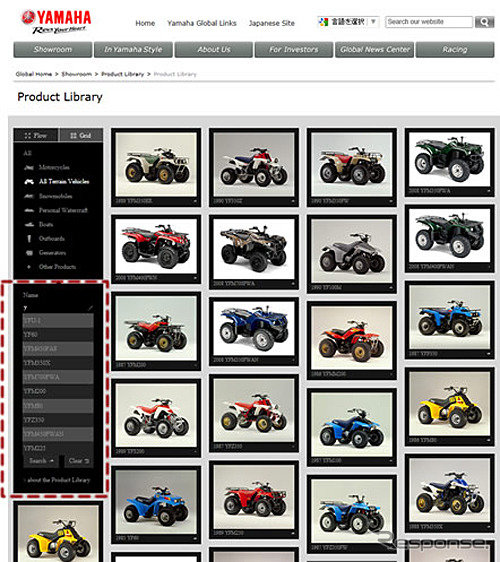This screenshot has height=562, width=500.
Task: Switch to Grid view
Action: pyautogui.click(x=81, y=135)
